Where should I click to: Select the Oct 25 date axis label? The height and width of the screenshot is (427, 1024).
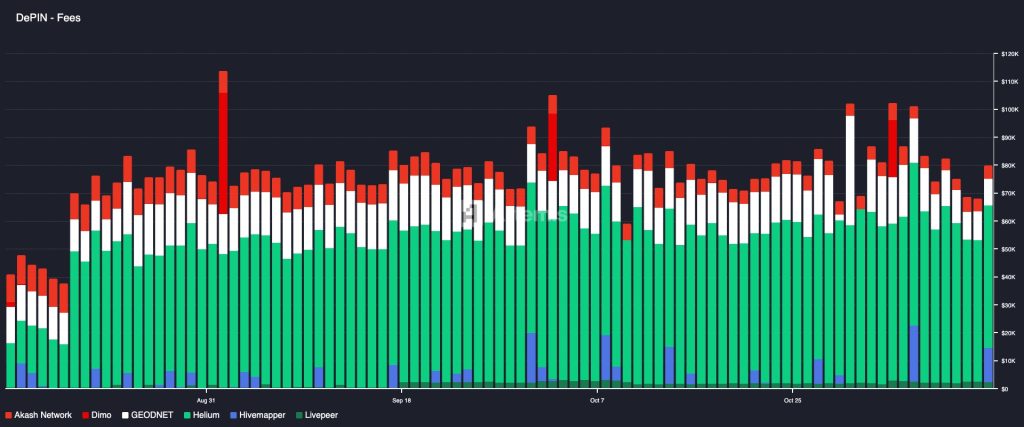point(792,399)
